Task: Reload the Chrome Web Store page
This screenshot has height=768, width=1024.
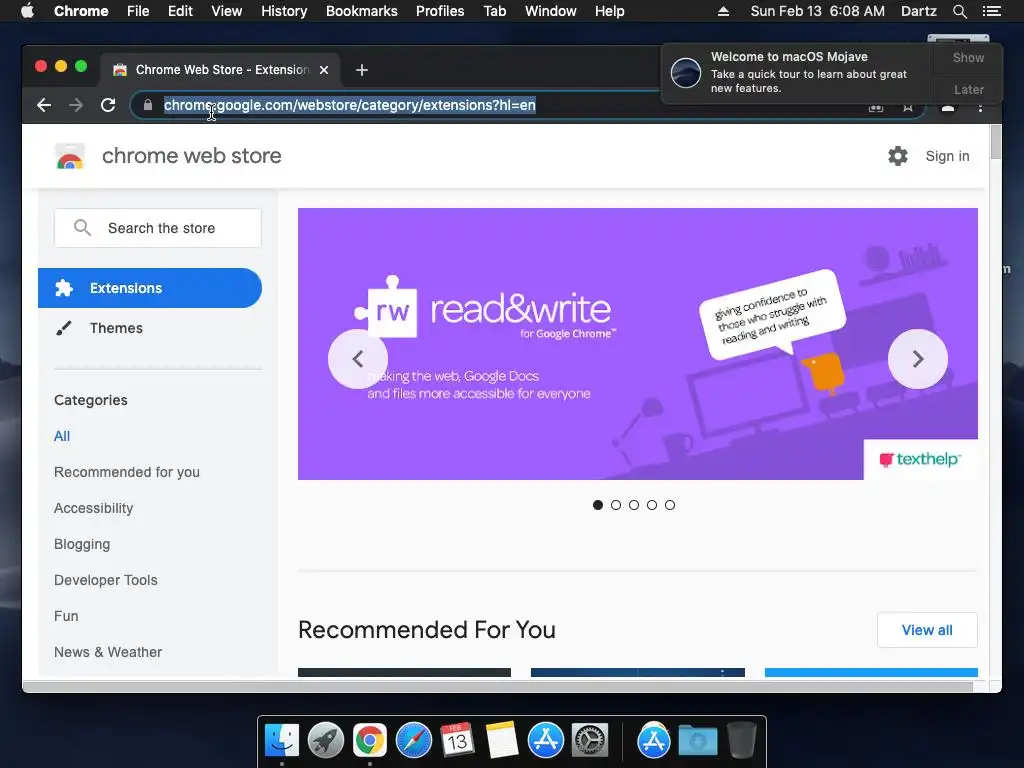Action: (x=108, y=104)
